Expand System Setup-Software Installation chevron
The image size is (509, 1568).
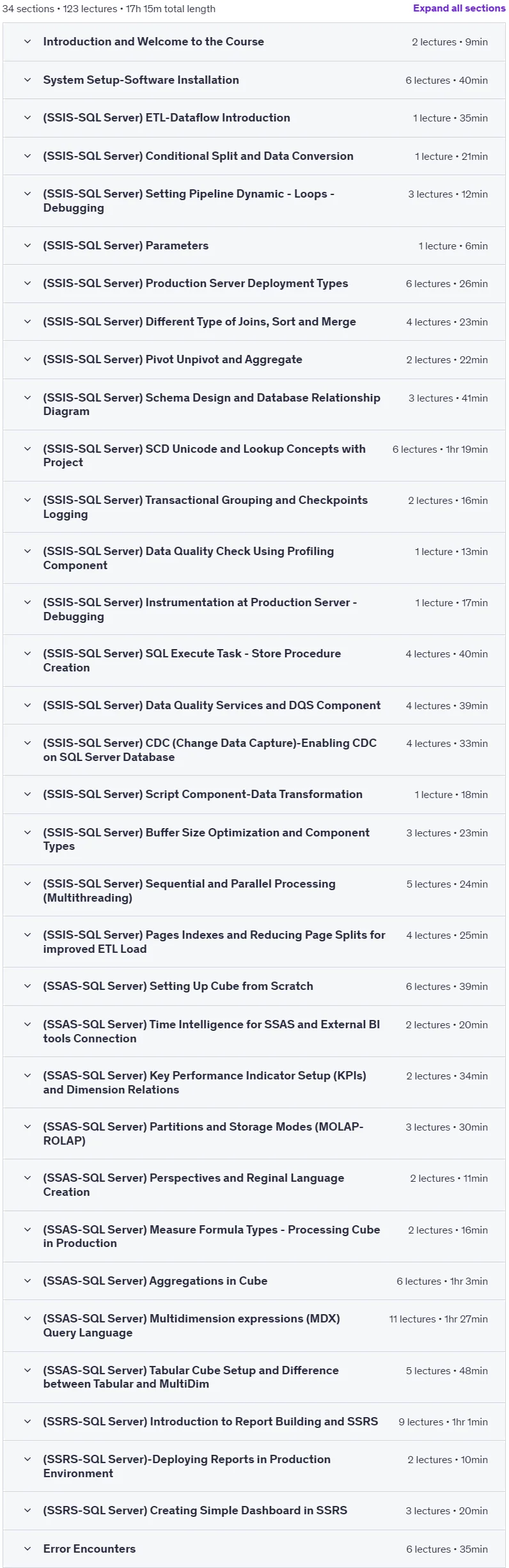pyautogui.click(x=27, y=80)
